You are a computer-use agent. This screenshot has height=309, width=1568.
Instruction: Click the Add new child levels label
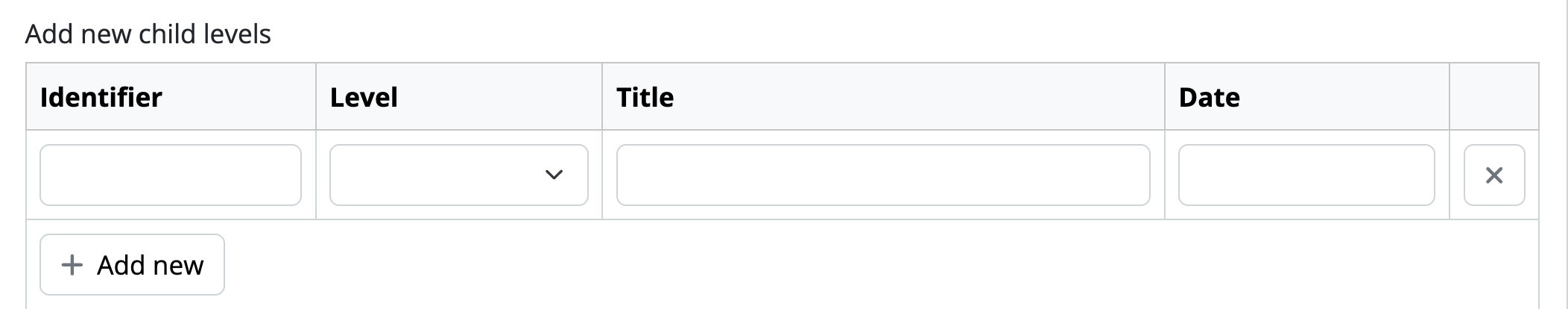148,34
